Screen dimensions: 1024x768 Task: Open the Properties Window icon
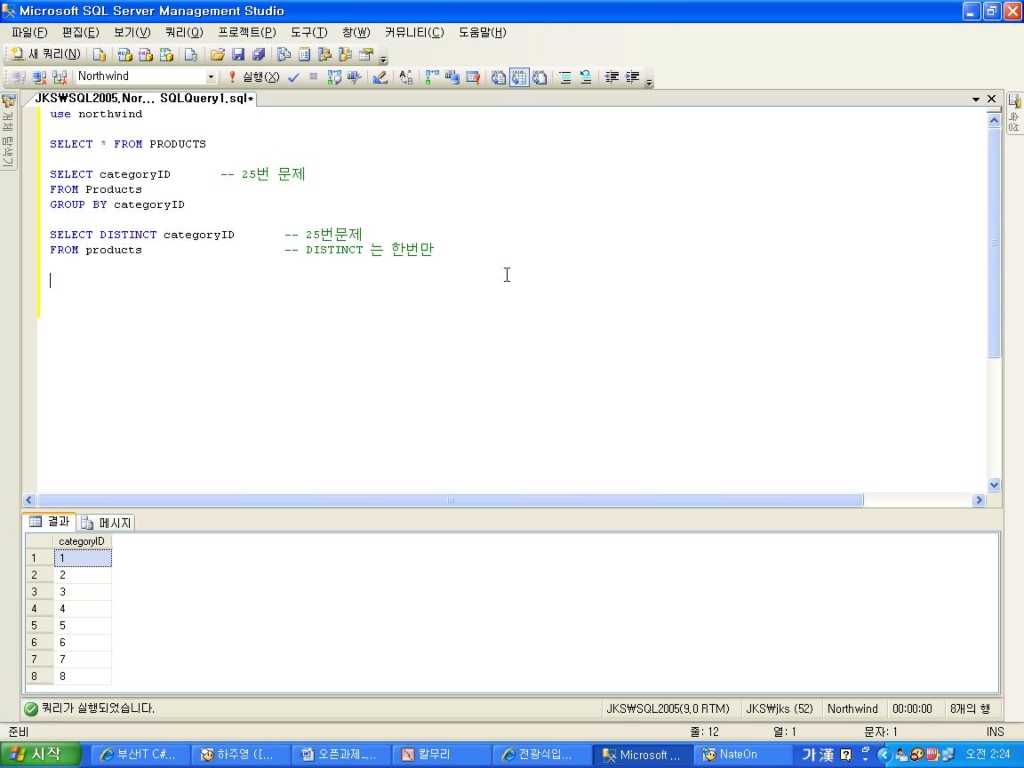pos(366,55)
